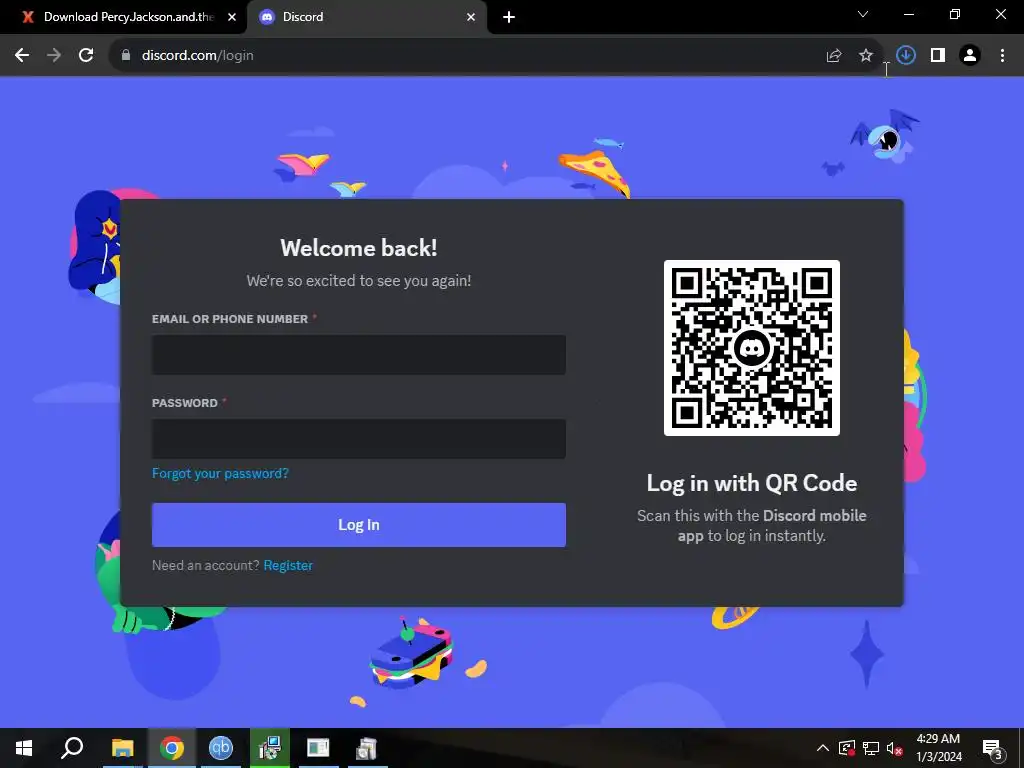Viewport: 1024px width, 768px height.
Task: Open the Forgot your password link
Action: coord(220,473)
